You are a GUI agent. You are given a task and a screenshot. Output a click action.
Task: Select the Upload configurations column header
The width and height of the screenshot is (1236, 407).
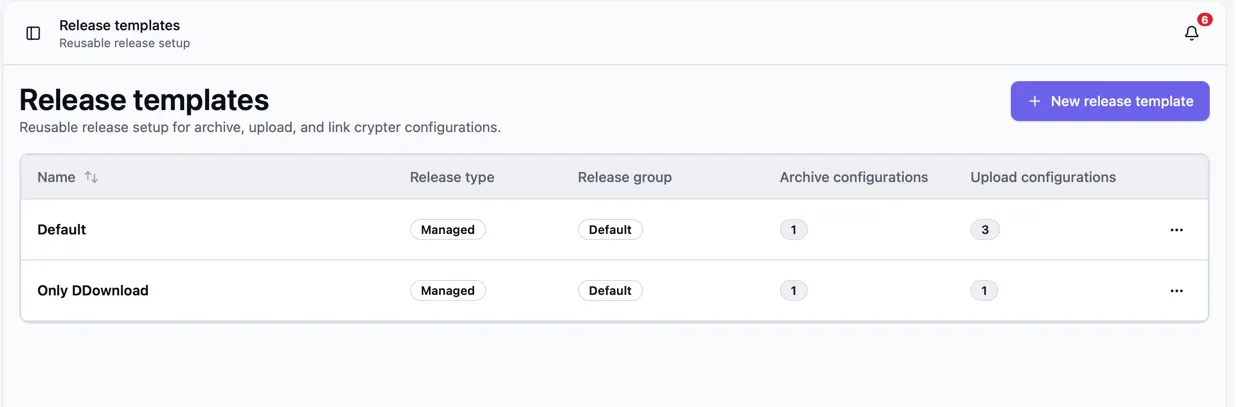[1043, 177]
